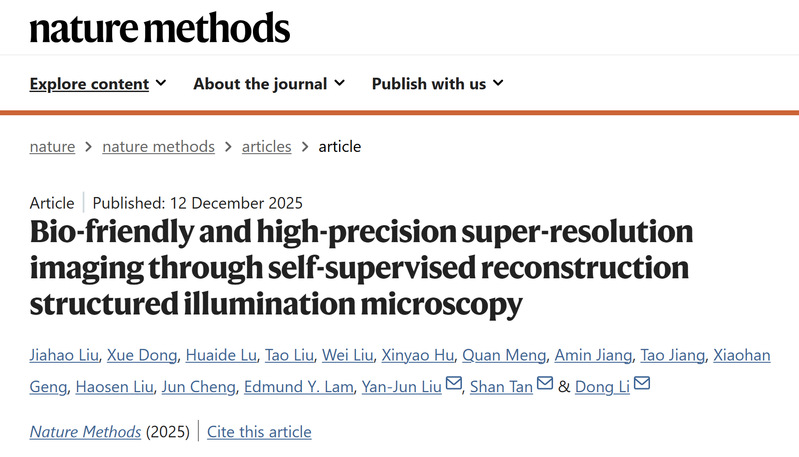799x457 pixels.
Task: Navigate to articles breadcrumb
Action: coord(266,146)
